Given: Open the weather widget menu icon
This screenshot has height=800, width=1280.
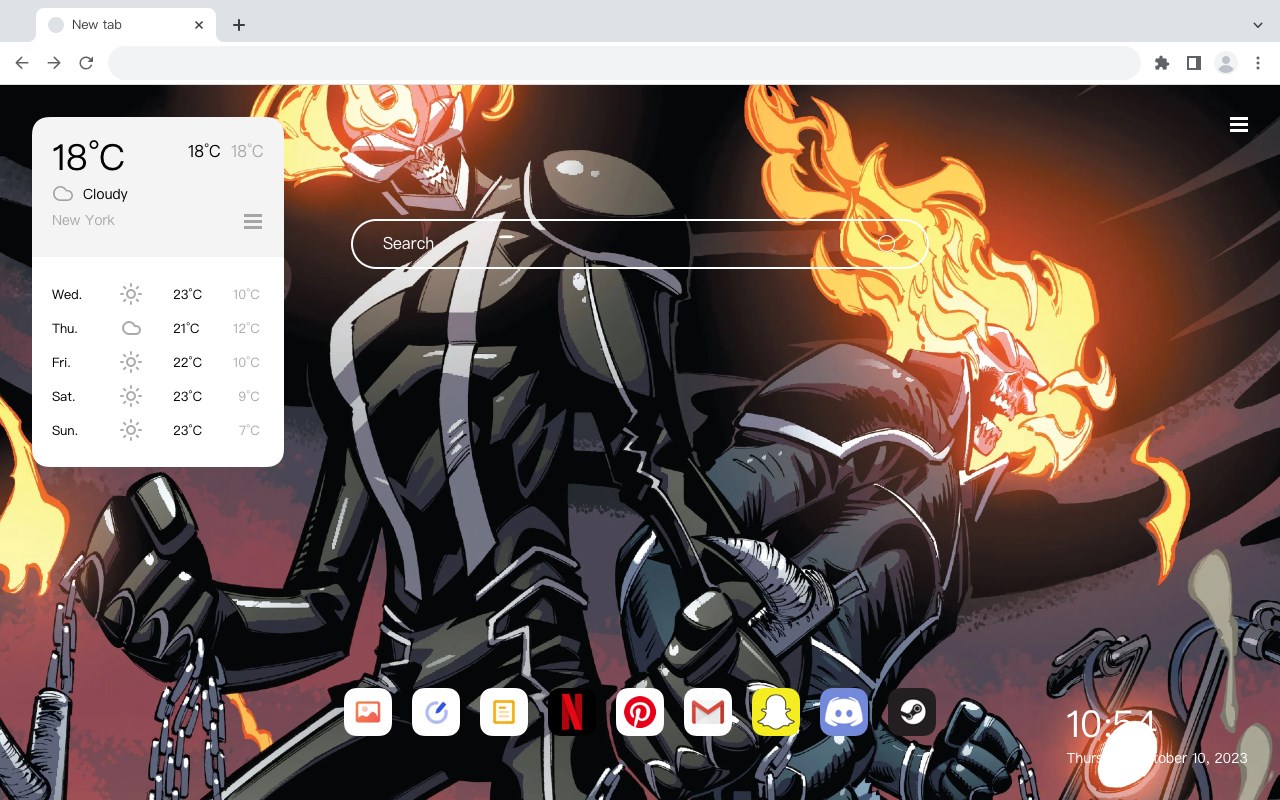Looking at the screenshot, I should 253,221.
